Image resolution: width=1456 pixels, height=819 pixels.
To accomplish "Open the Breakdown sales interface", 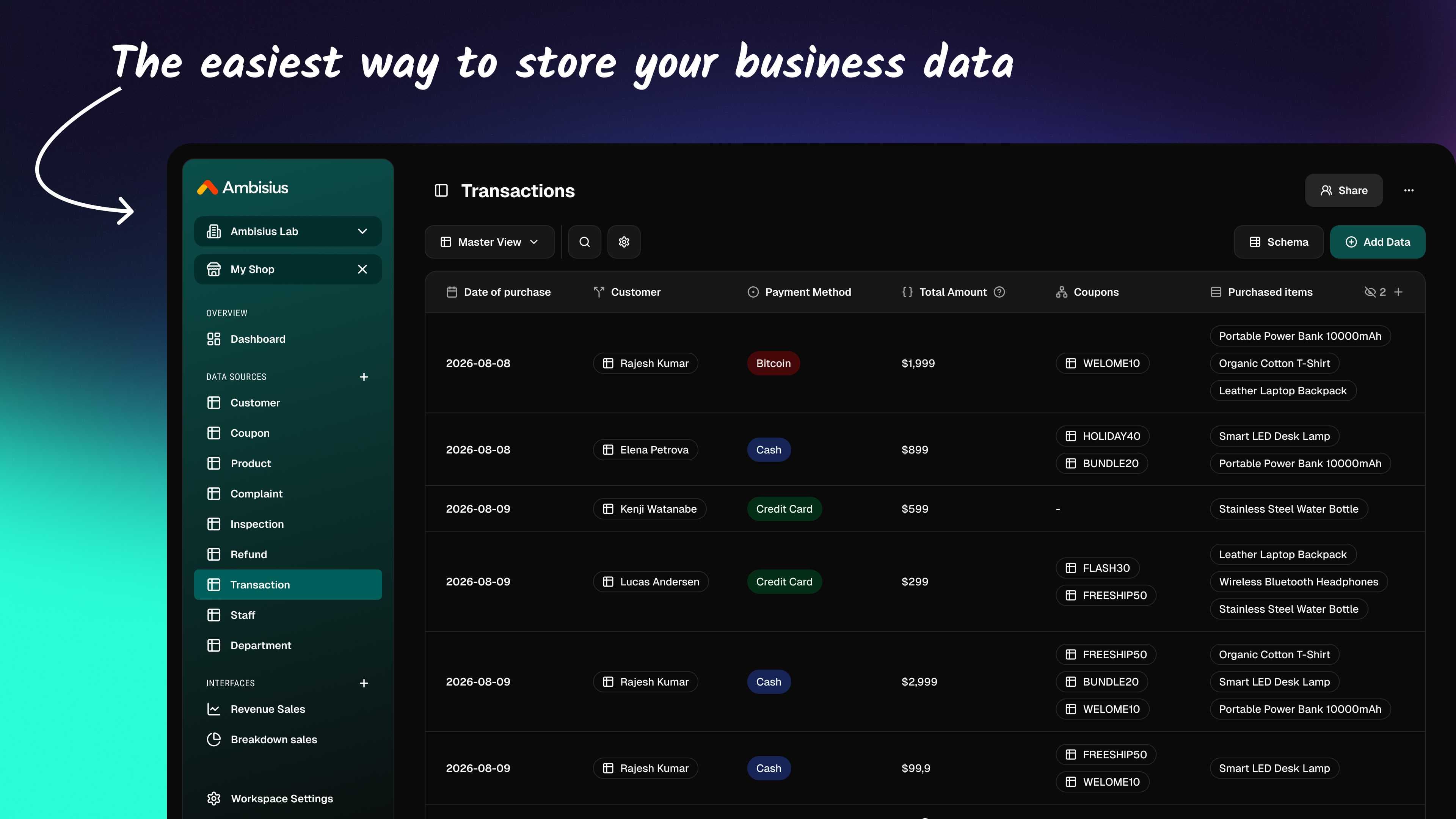I will tap(288, 739).
